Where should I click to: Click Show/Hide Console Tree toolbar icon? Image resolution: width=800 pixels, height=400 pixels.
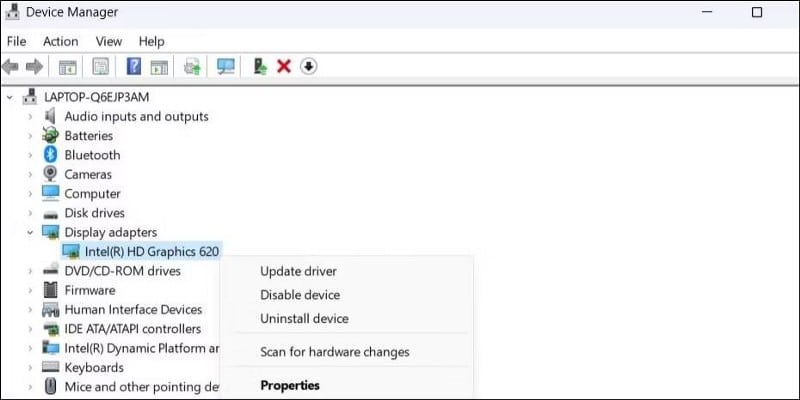(67, 67)
